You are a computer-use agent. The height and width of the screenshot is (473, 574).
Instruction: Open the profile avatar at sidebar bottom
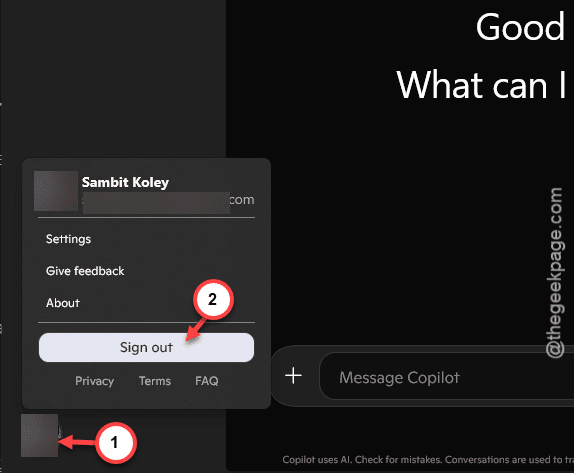40,435
